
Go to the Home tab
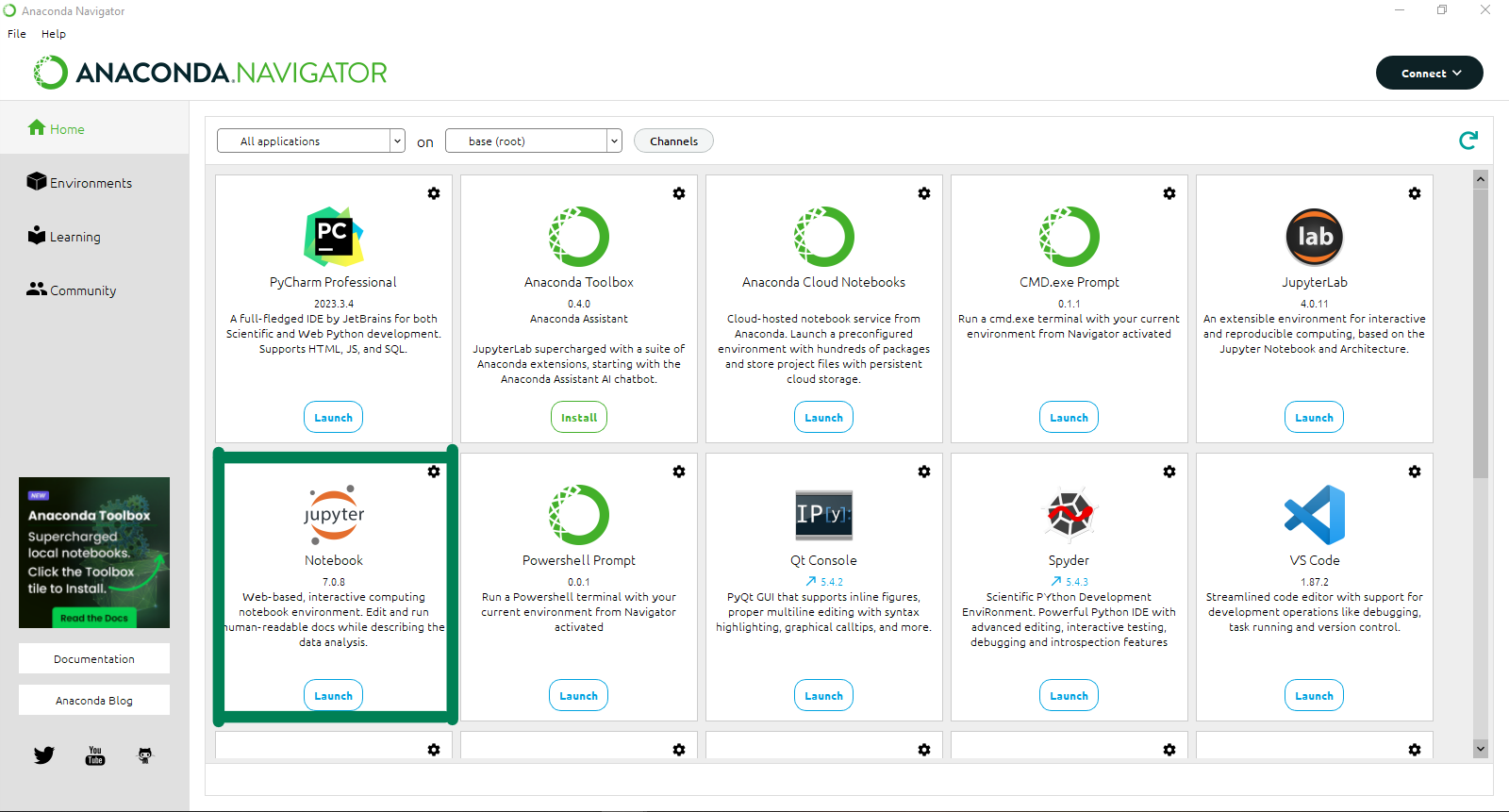point(94,129)
